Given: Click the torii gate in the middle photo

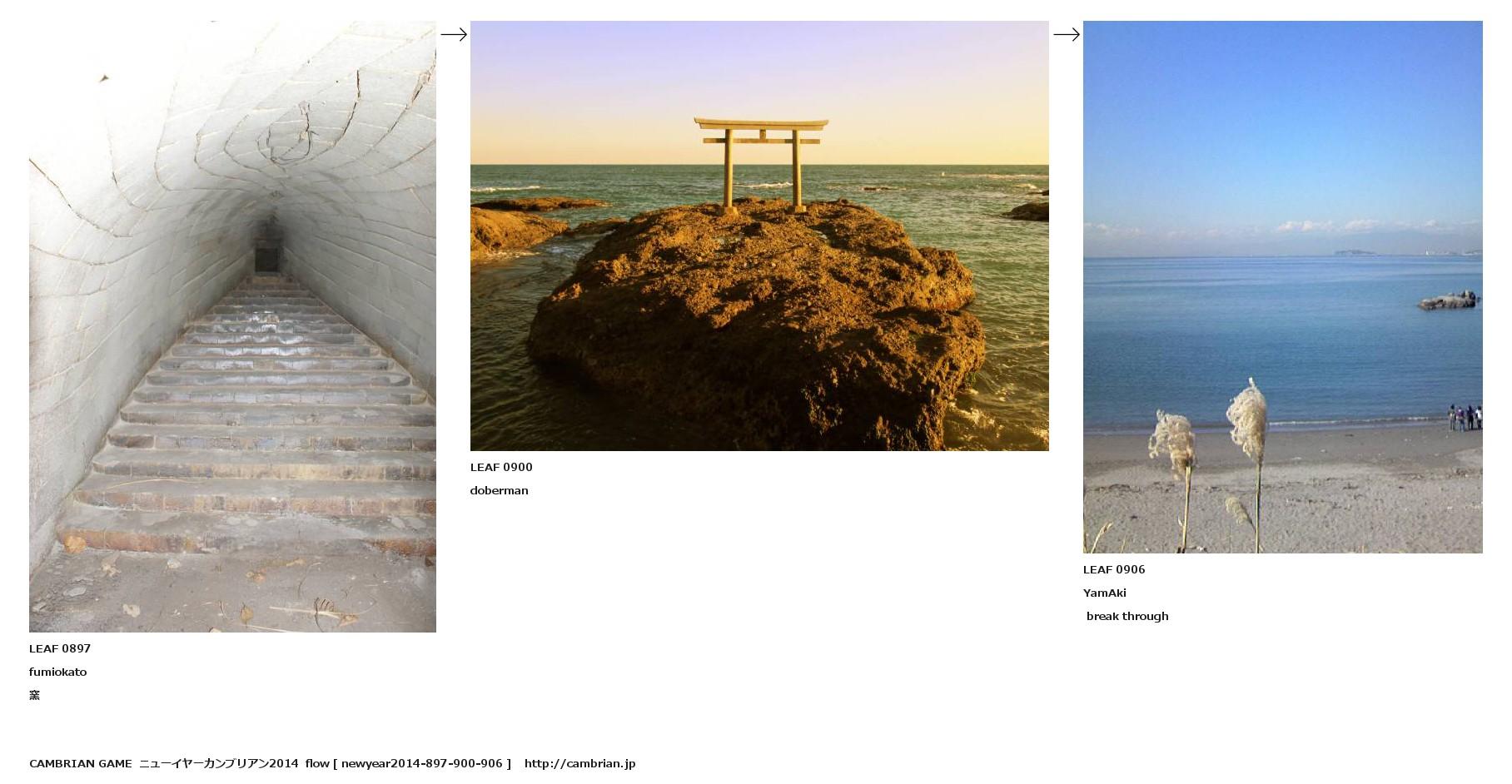Looking at the screenshot, I should point(761,162).
